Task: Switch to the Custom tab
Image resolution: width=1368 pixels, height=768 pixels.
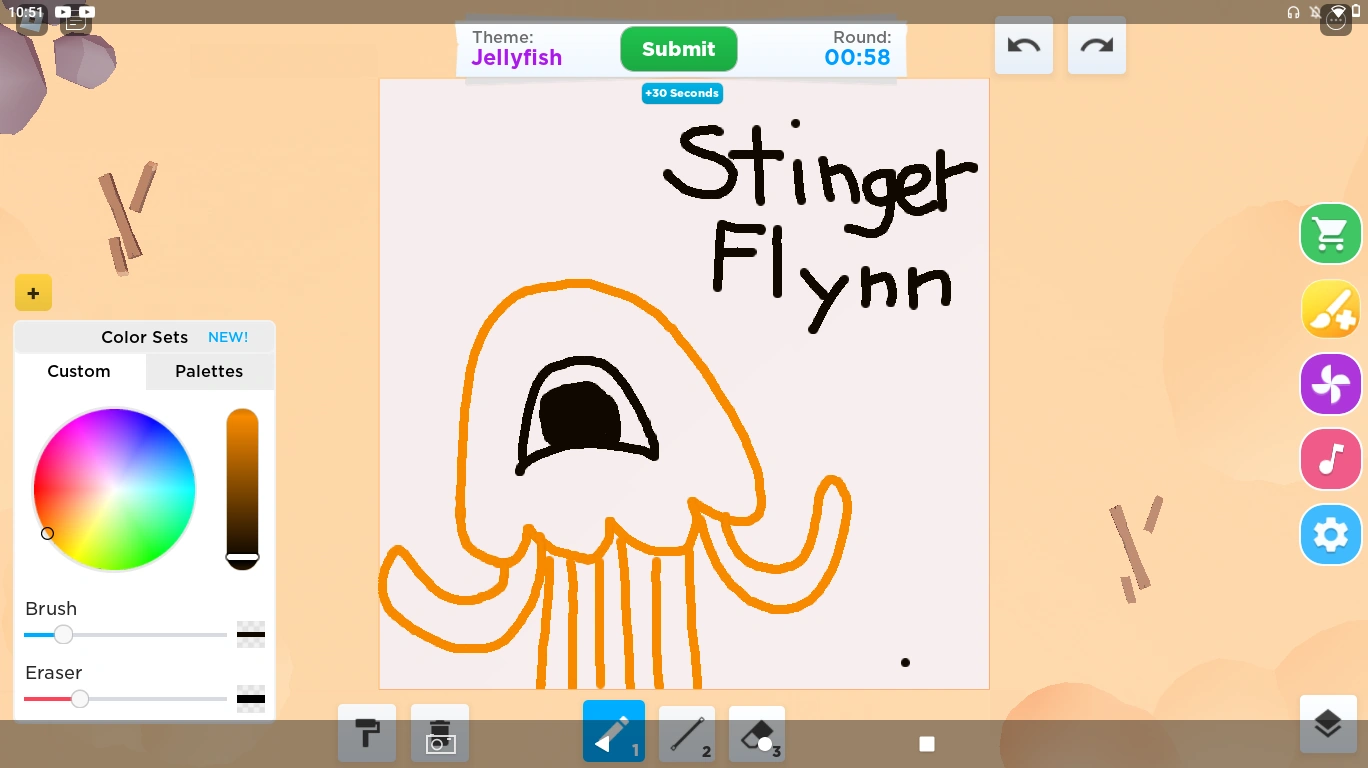Action: [79, 371]
